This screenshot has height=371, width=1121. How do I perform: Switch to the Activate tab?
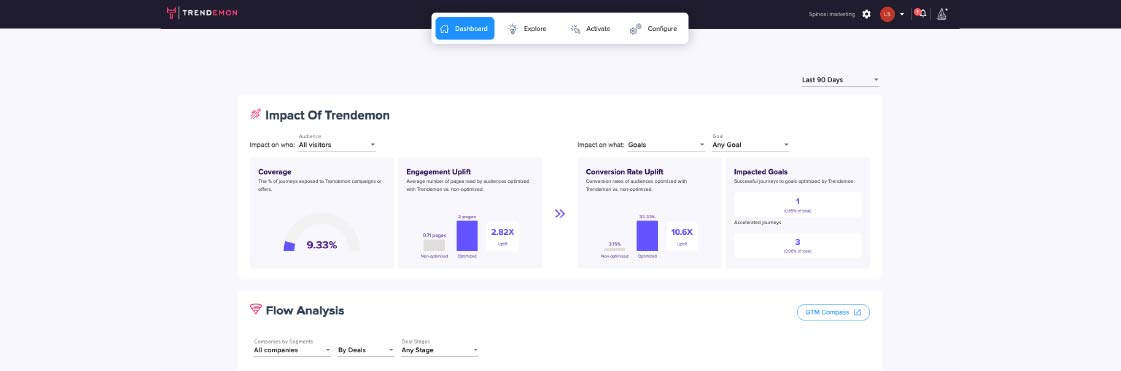click(x=590, y=29)
